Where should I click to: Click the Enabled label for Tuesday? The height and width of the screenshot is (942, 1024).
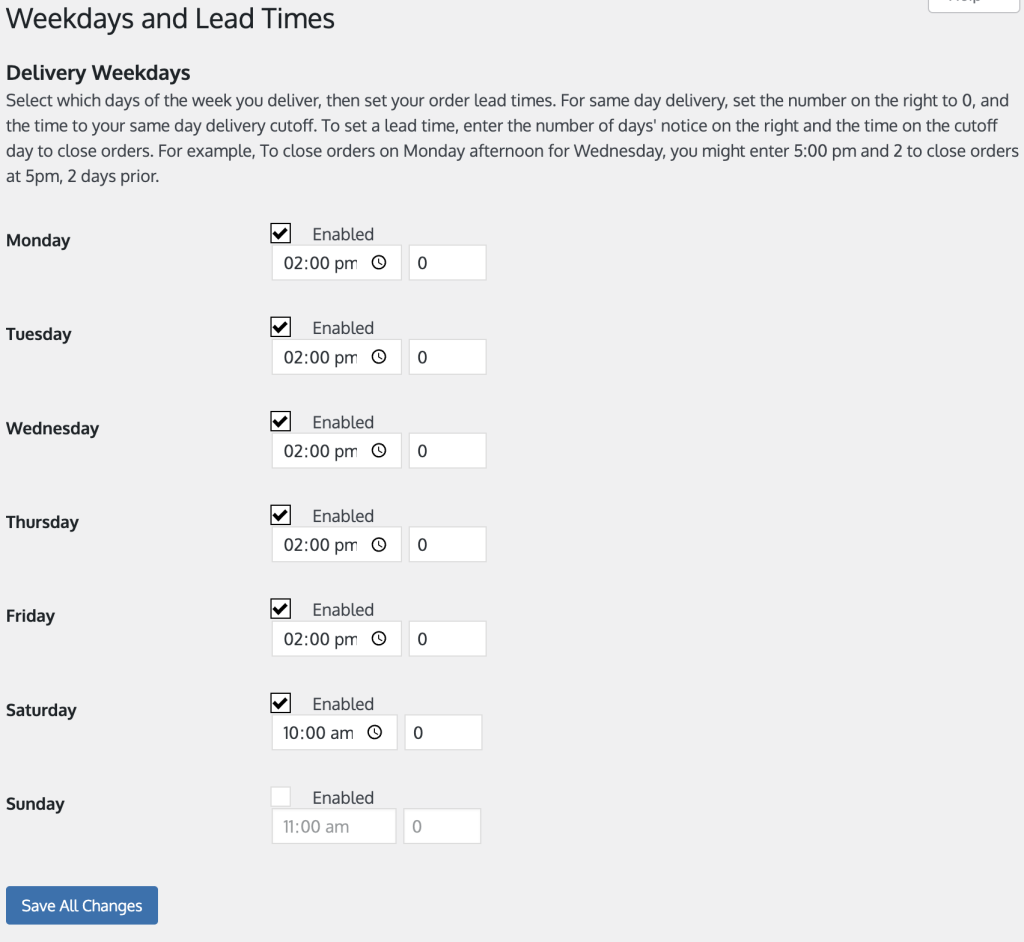pos(343,328)
